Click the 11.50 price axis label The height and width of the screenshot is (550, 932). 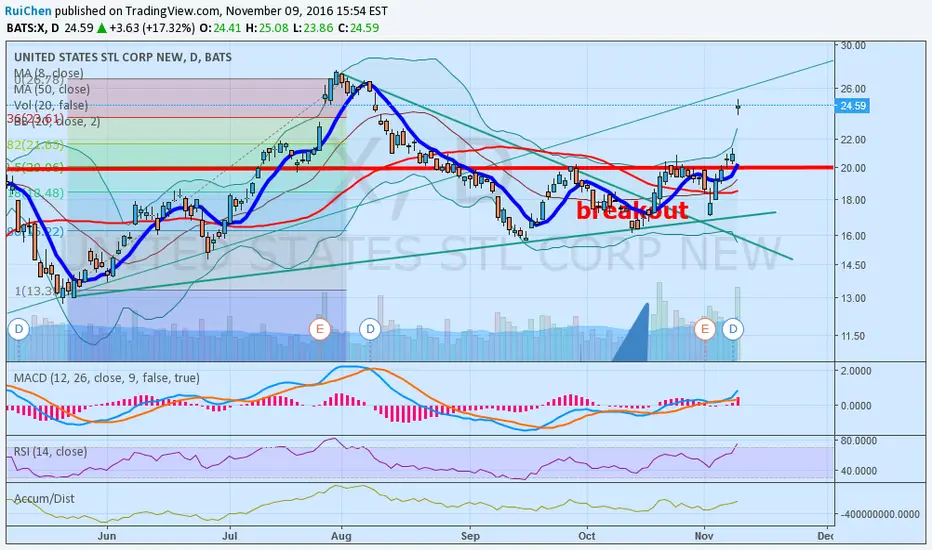[x=853, y=336]
